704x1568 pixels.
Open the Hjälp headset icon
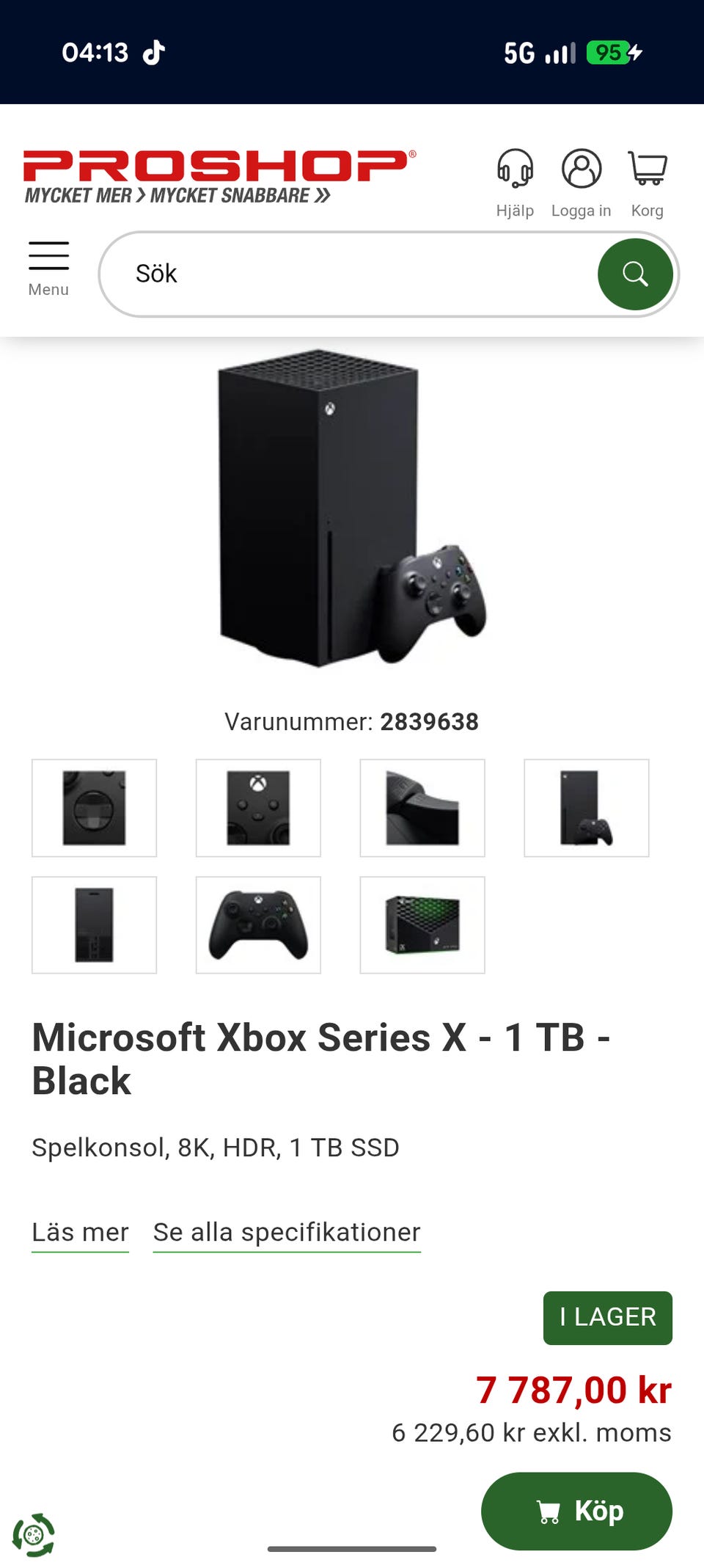(x=515, y=169)
